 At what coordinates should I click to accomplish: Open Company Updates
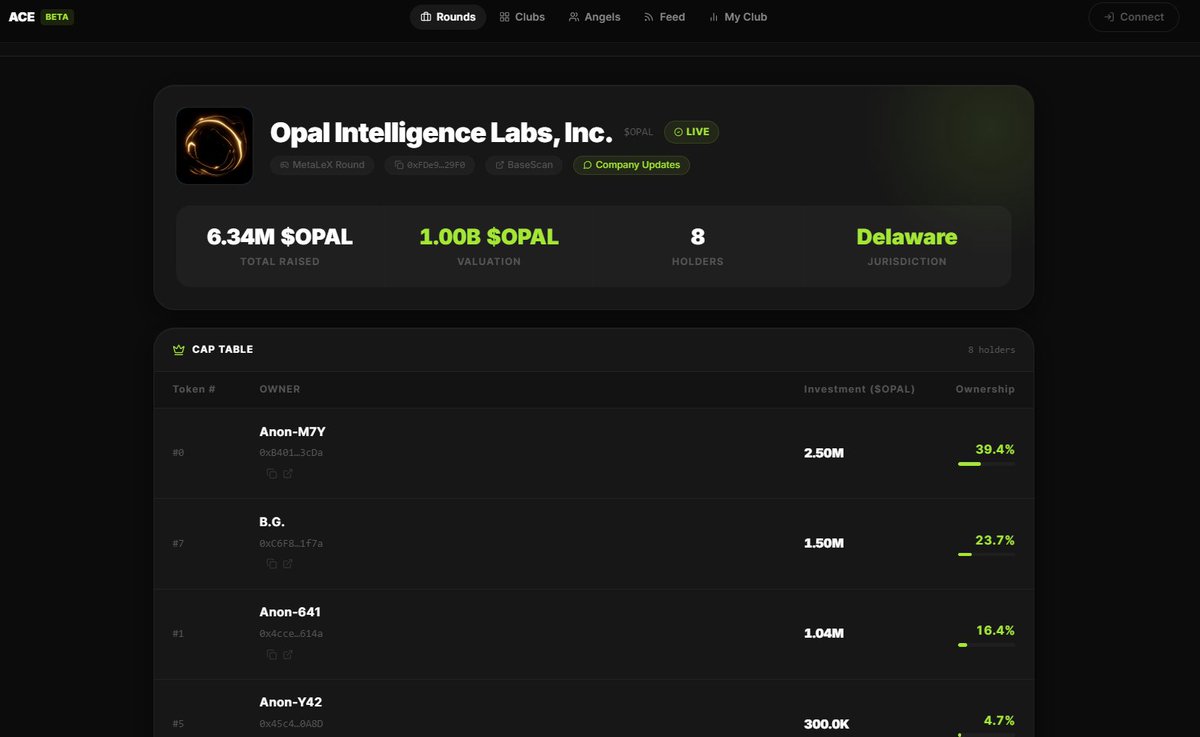point(631,165)
